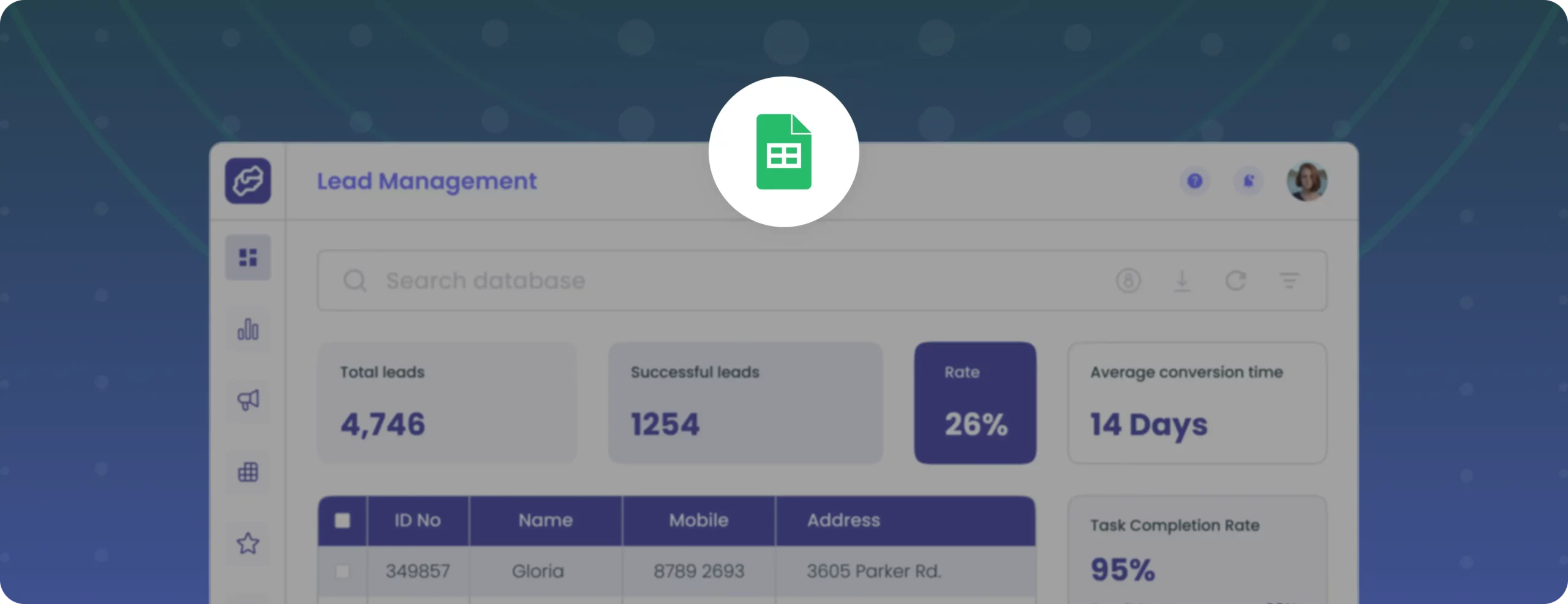Open the dashboard grid sidebar icon
The image size is (1568, 604).
point(247,257)
